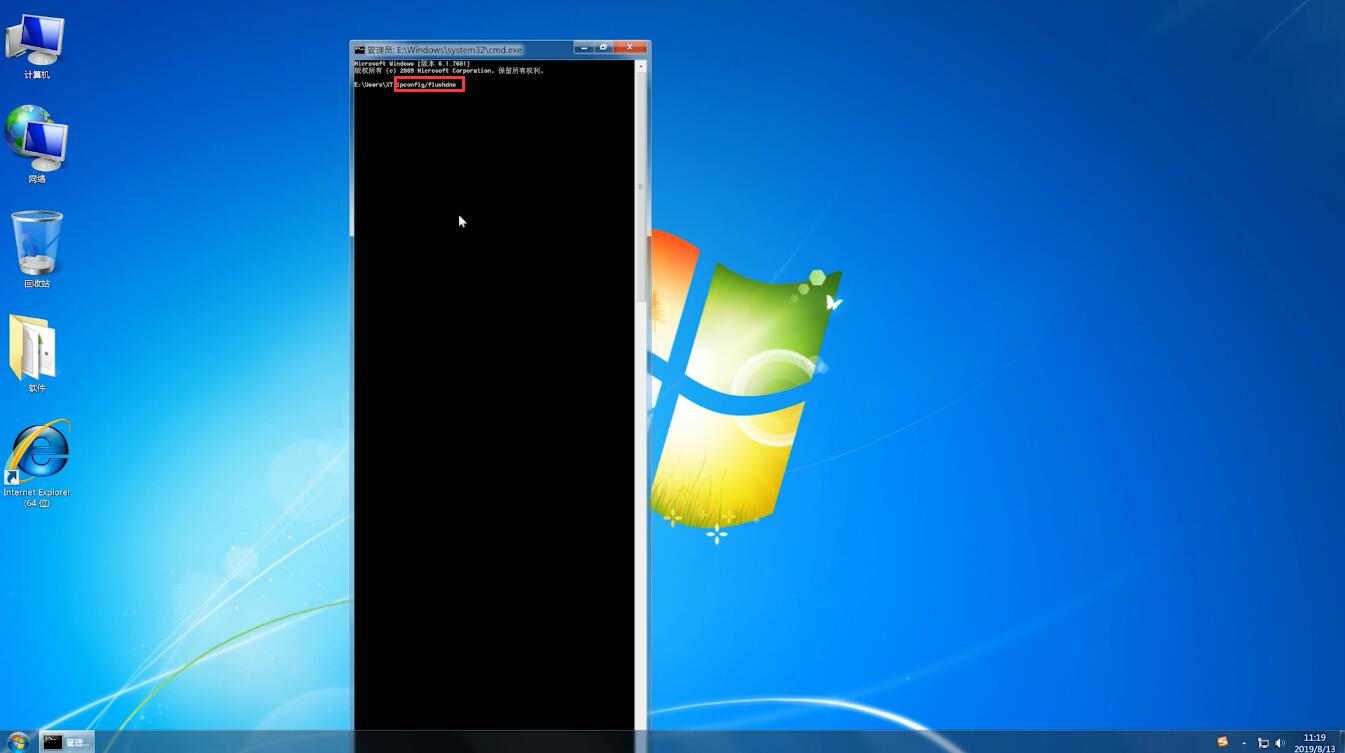Screen dimensions: 1345x753
Task: Click the Microsoft Corporation copyright line
Action: click(x=448, y=71)
